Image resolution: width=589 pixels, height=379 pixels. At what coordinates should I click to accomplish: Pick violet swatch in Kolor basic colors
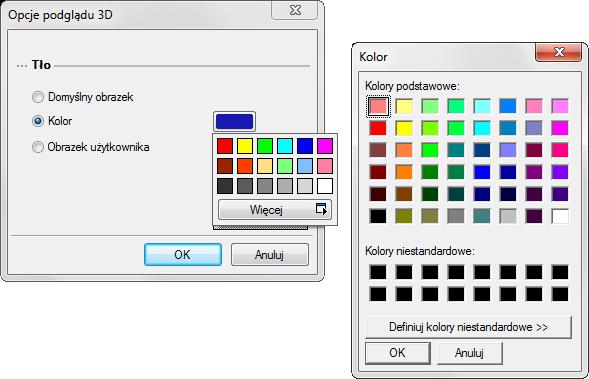point(560,172)
